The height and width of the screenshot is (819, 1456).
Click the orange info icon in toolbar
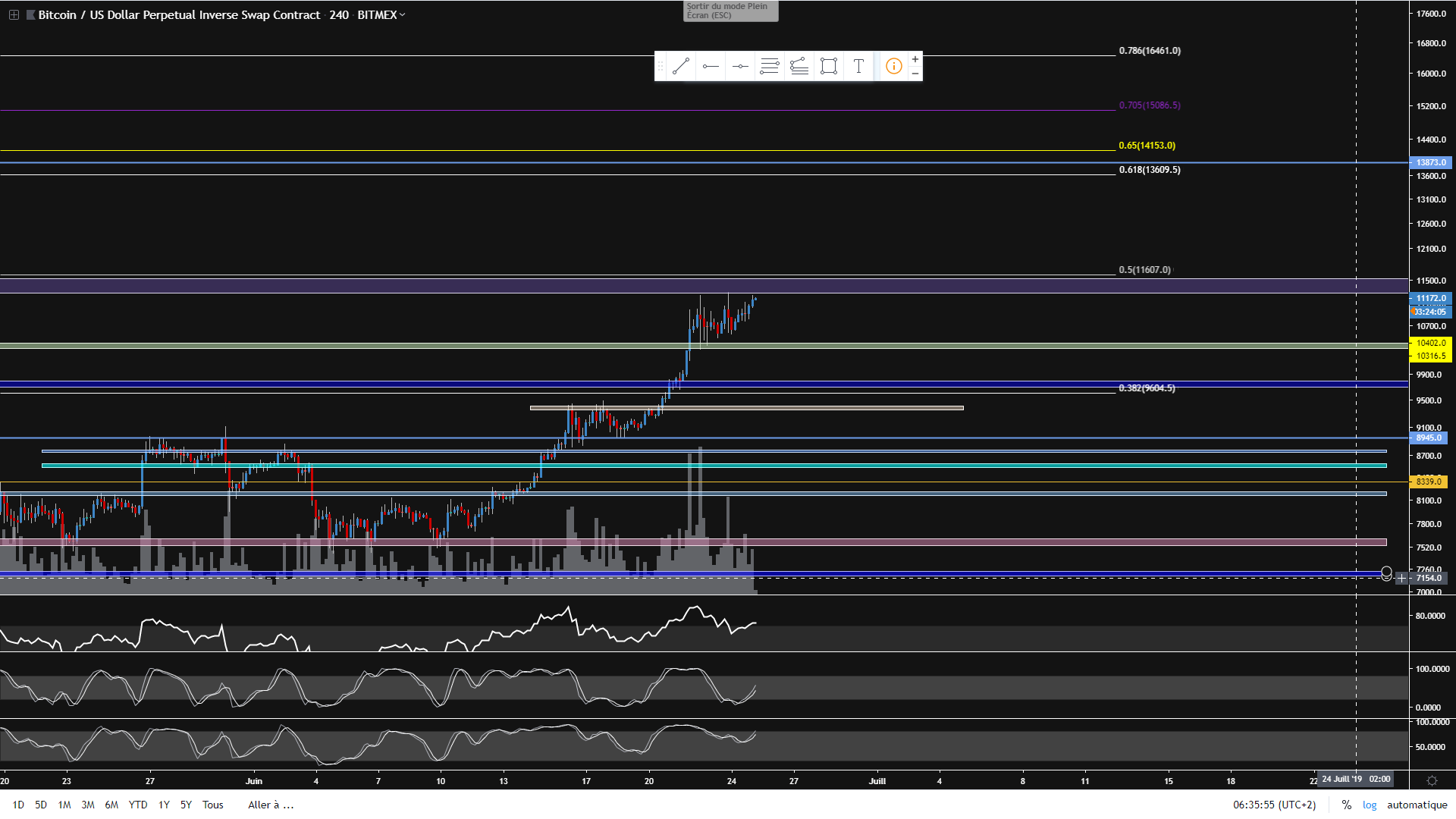click(894, 67)
